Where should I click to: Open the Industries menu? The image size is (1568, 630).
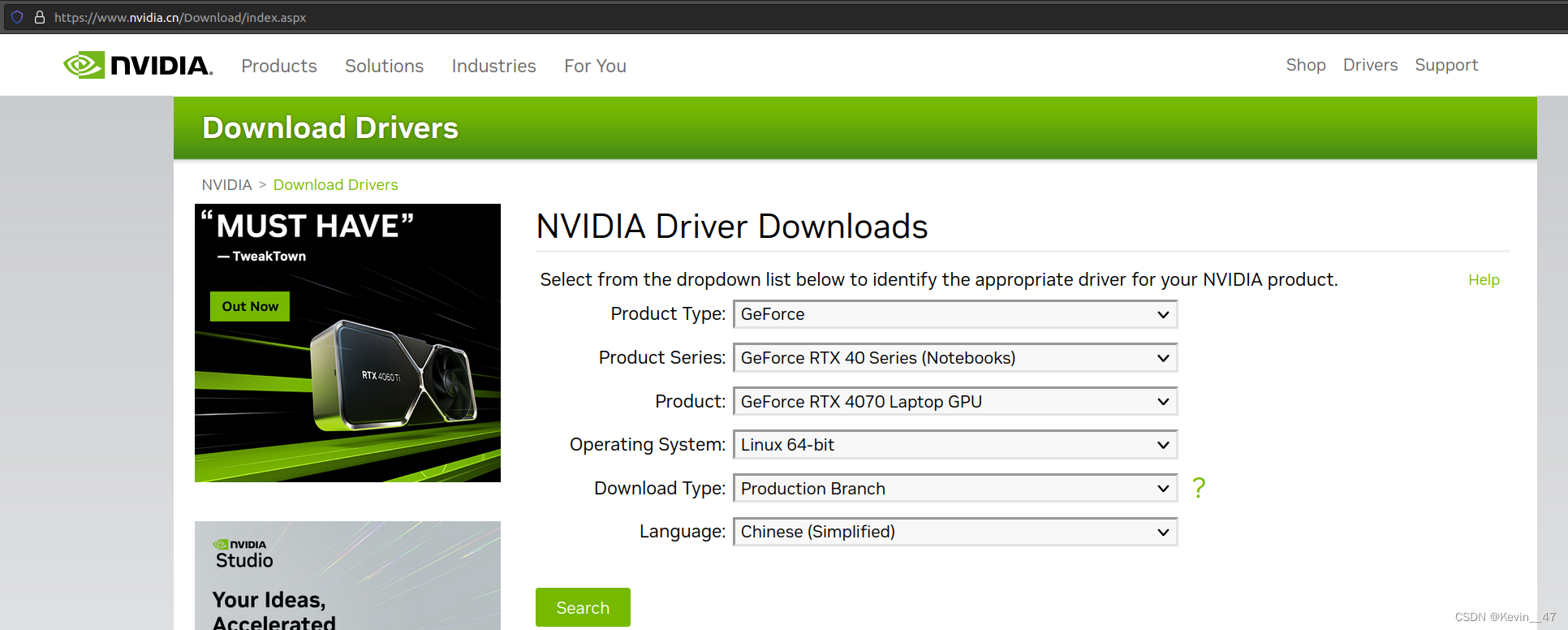tap(493, 66)
